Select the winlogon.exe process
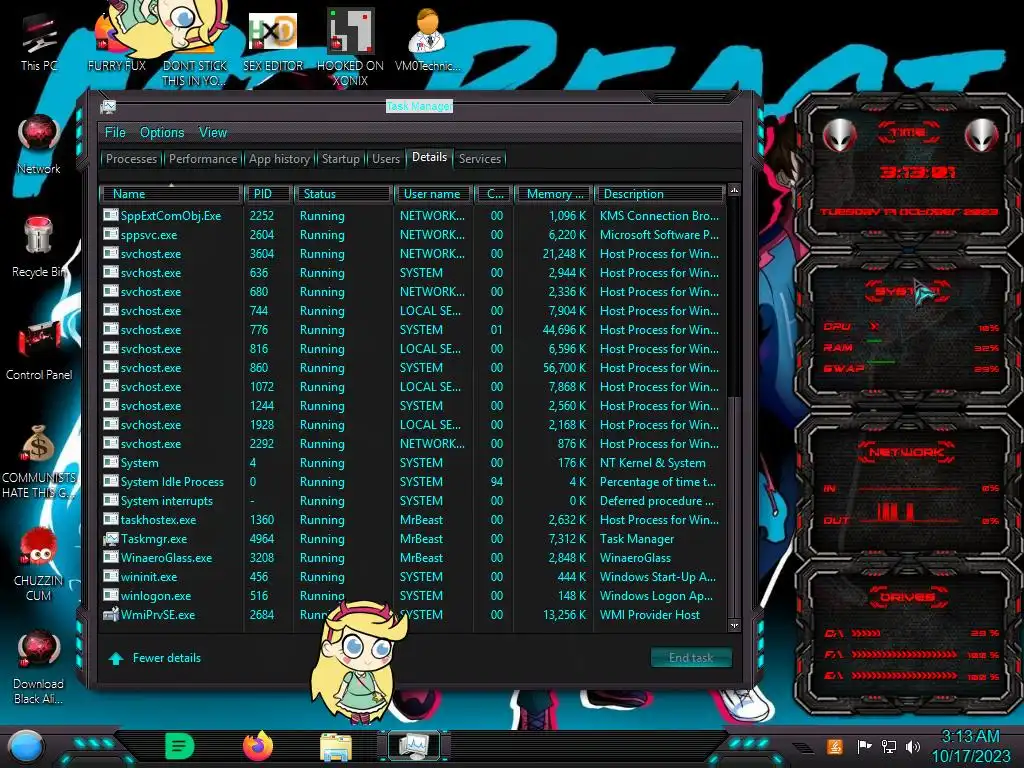Viewport: 1024px width, 768px height. point(413,596)
